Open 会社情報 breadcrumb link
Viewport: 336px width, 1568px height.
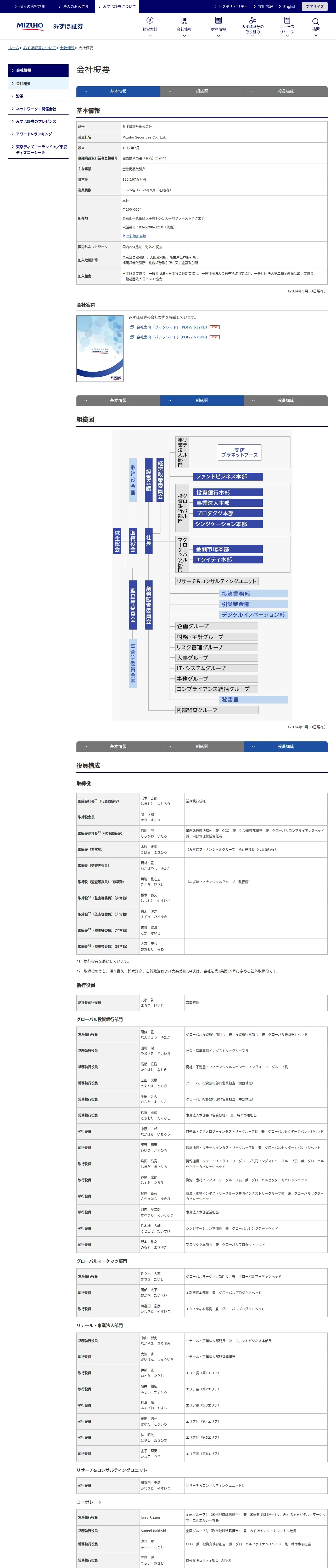pos(67,48)
